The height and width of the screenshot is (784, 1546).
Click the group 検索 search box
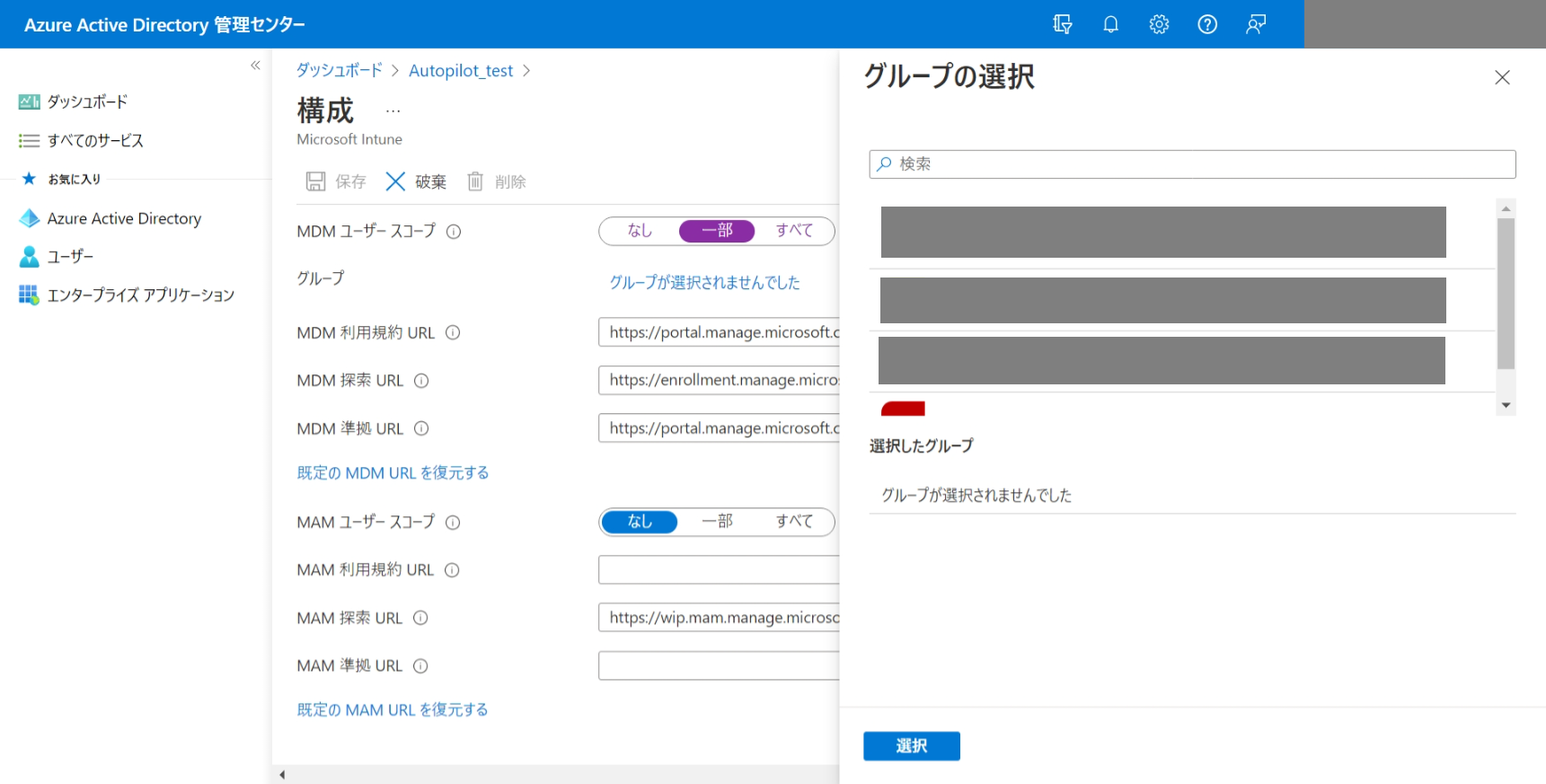1192,164
